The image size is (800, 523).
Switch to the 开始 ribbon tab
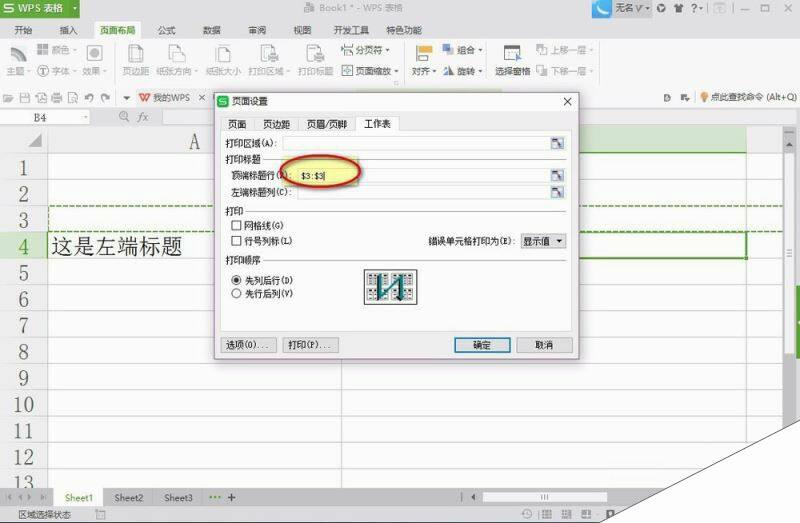23,30
